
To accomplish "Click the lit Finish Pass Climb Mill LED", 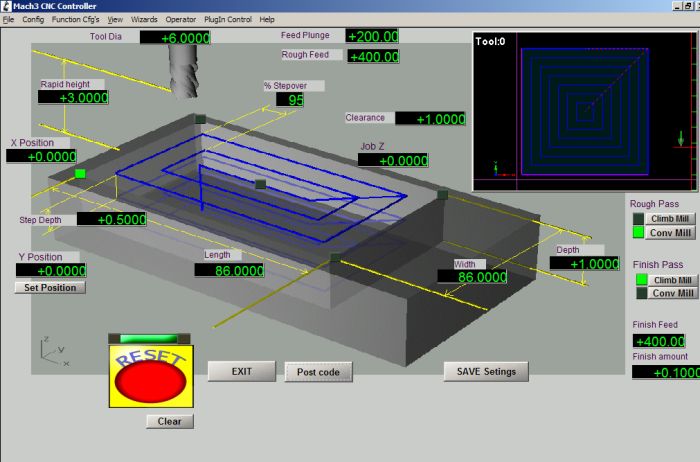I will (x=642, y=279).
